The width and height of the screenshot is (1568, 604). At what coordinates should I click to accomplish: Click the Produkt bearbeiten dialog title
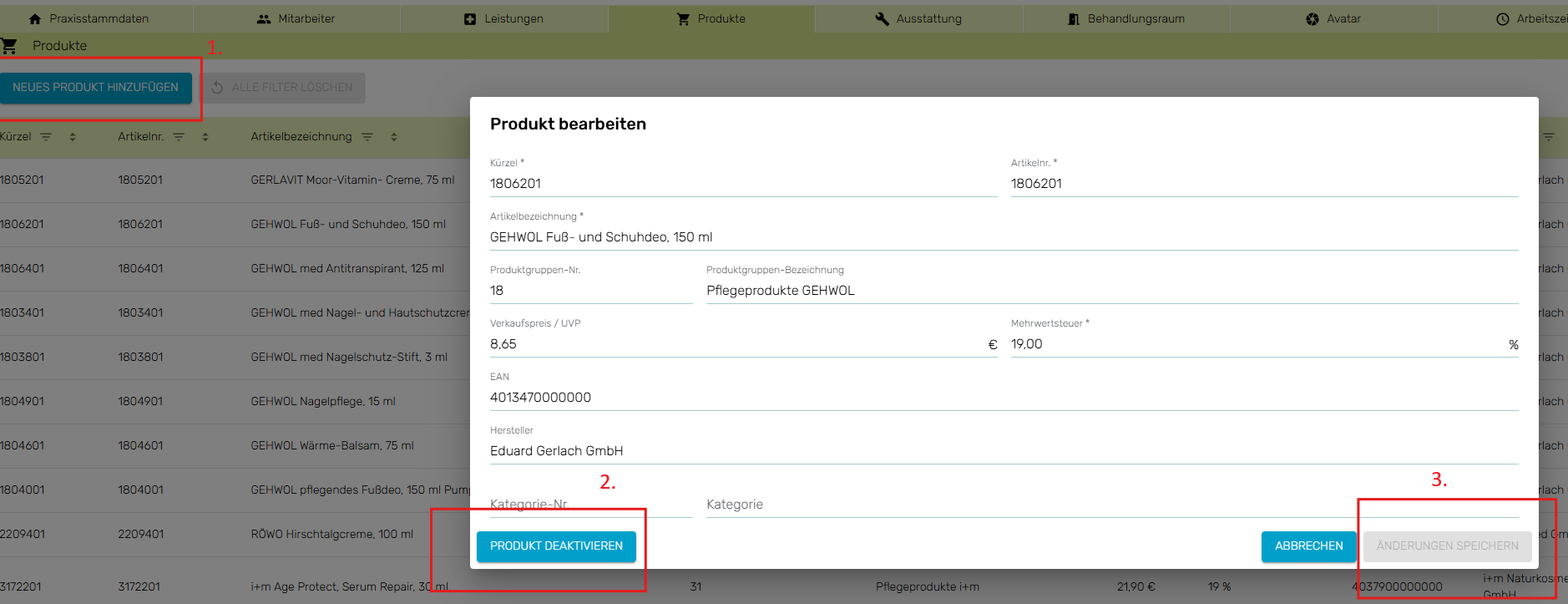tap(568, 124)
